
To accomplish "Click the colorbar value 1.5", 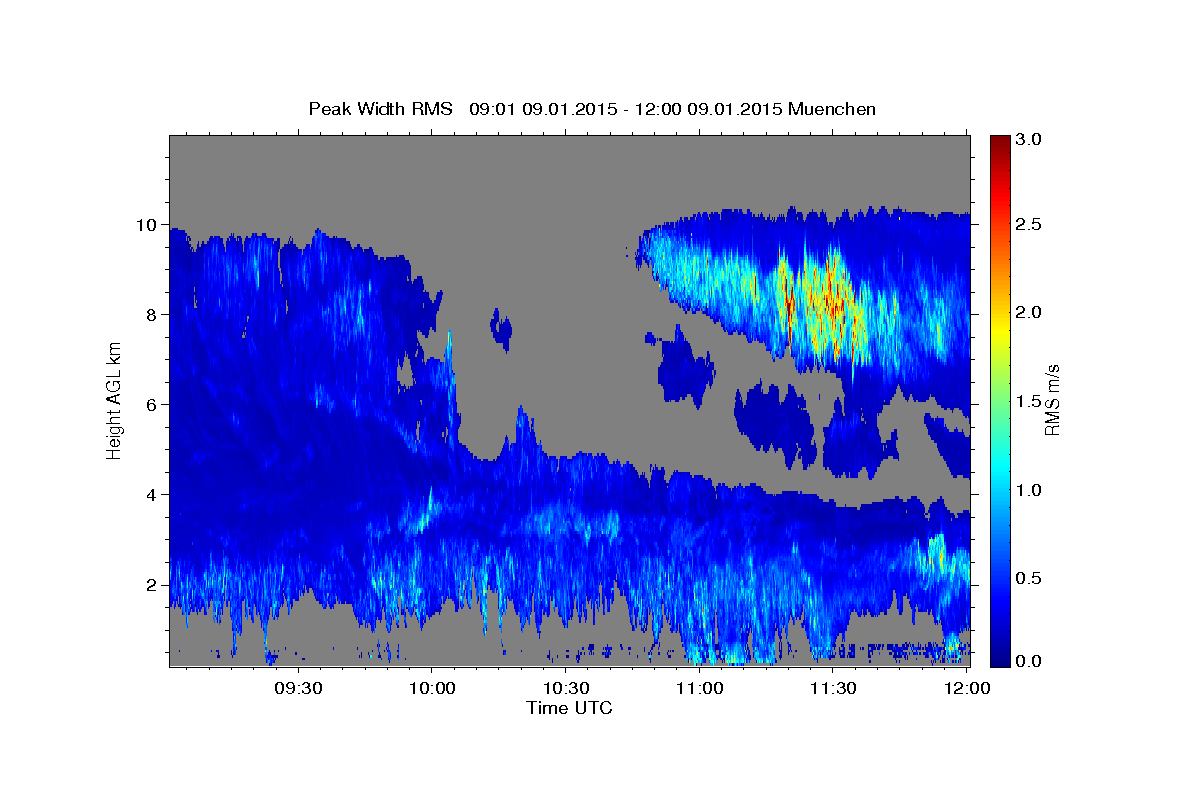I will point(1030,401).
